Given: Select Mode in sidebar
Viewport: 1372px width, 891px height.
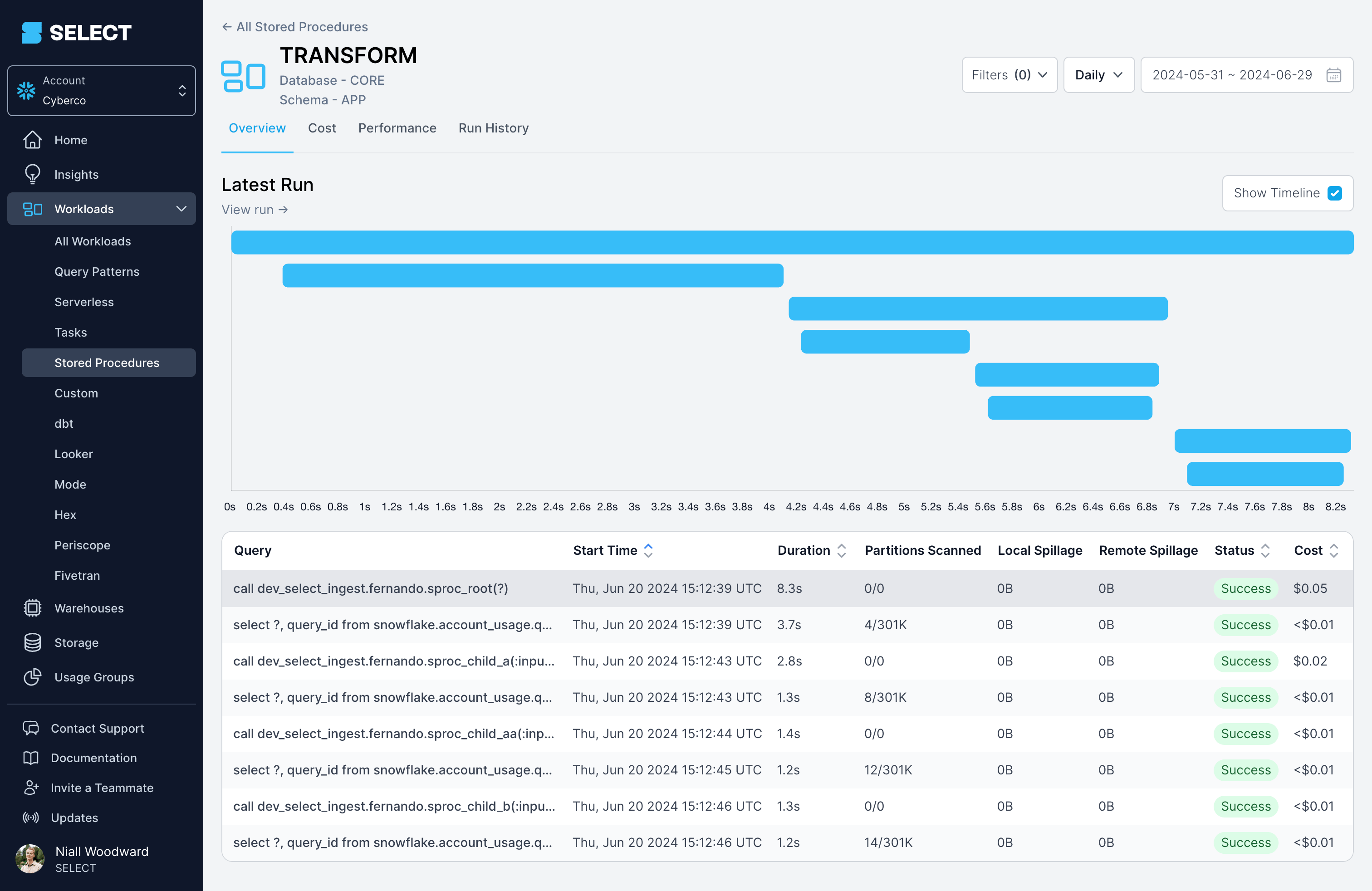Looking at the screenshot, I should click(x=70, y=484).
